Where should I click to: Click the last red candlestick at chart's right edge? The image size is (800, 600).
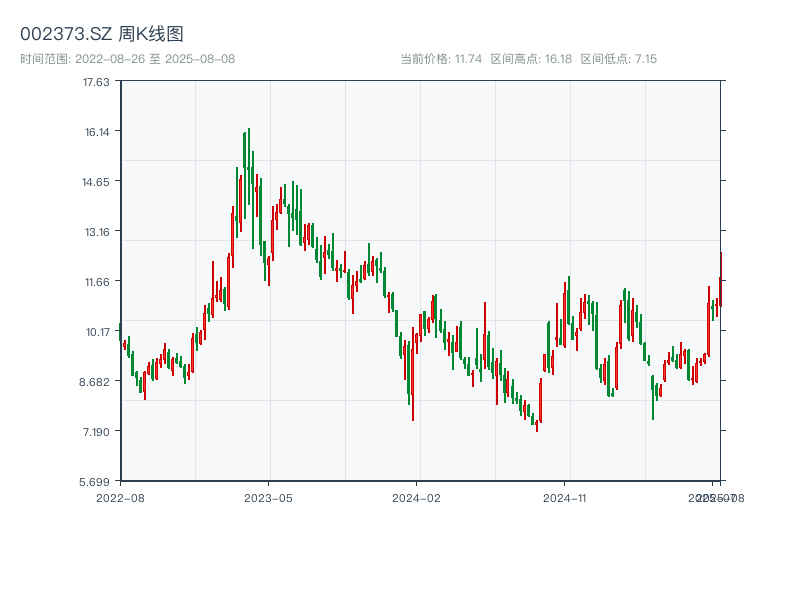coord(721,279)
